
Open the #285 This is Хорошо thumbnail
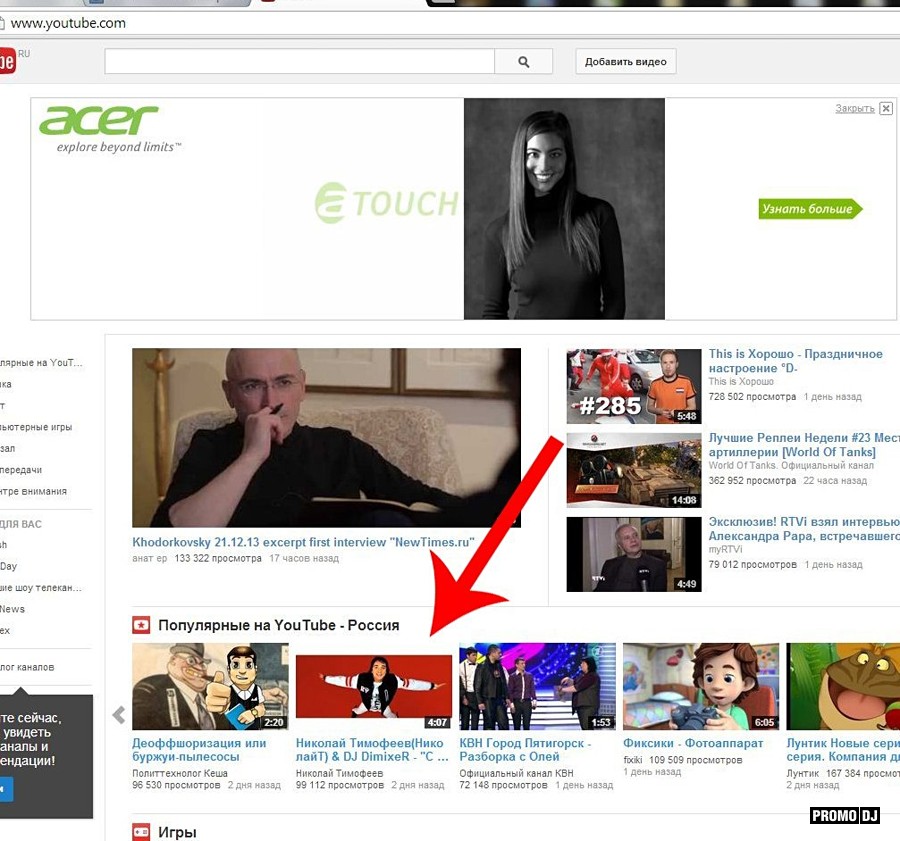tap(634, 386)
